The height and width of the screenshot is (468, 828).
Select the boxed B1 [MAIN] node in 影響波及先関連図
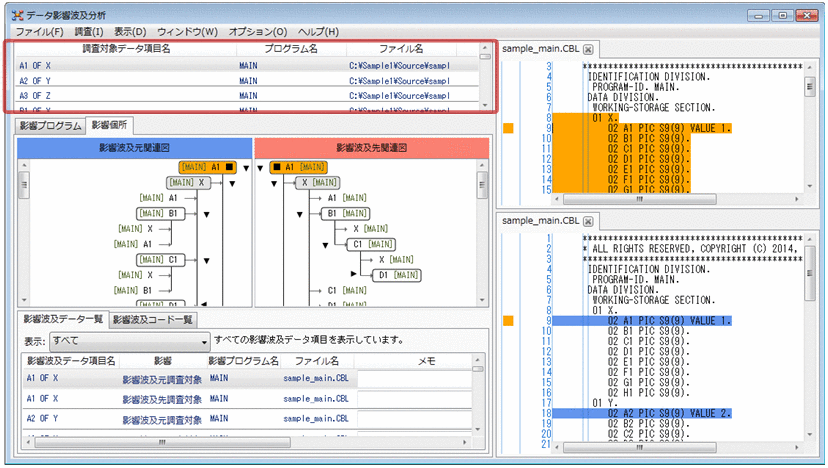coord(345,213)
